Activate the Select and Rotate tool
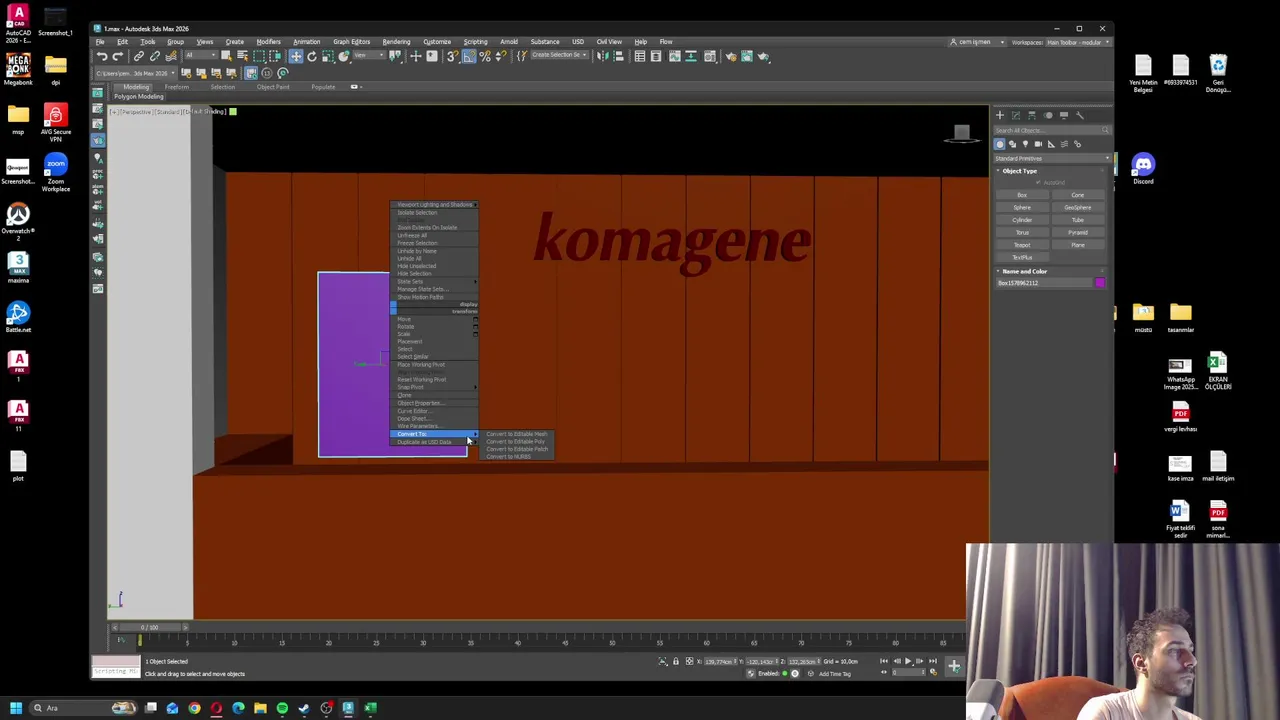Image resolution: width=1280 pixels, height=720 pixels. click(x=312, y=56)
